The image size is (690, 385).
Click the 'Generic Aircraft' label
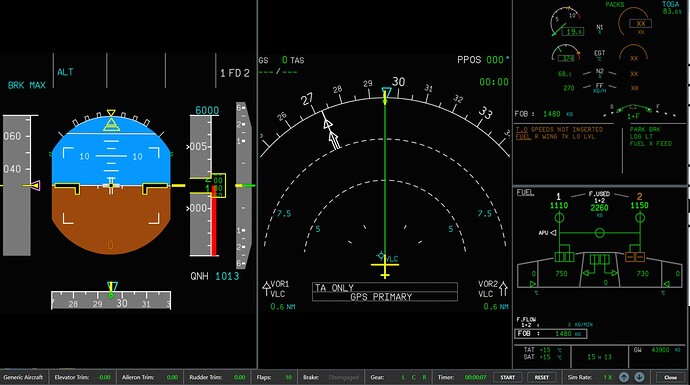(23, 378)
